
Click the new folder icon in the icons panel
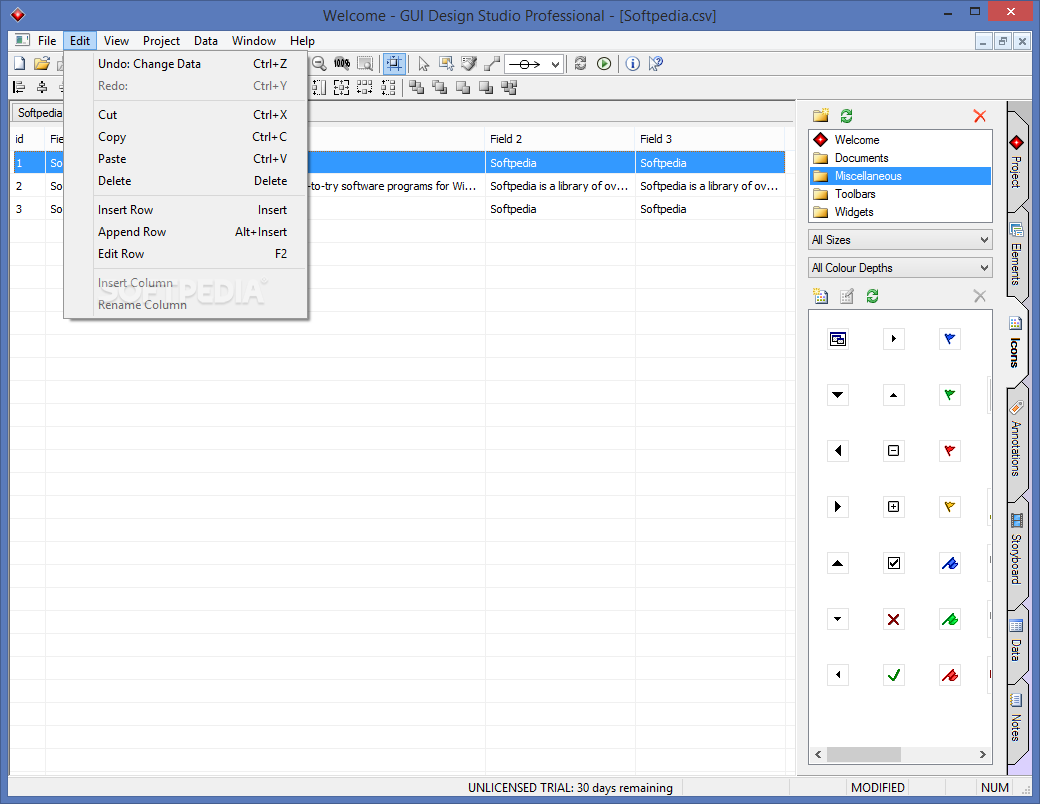tap(820, 115)
